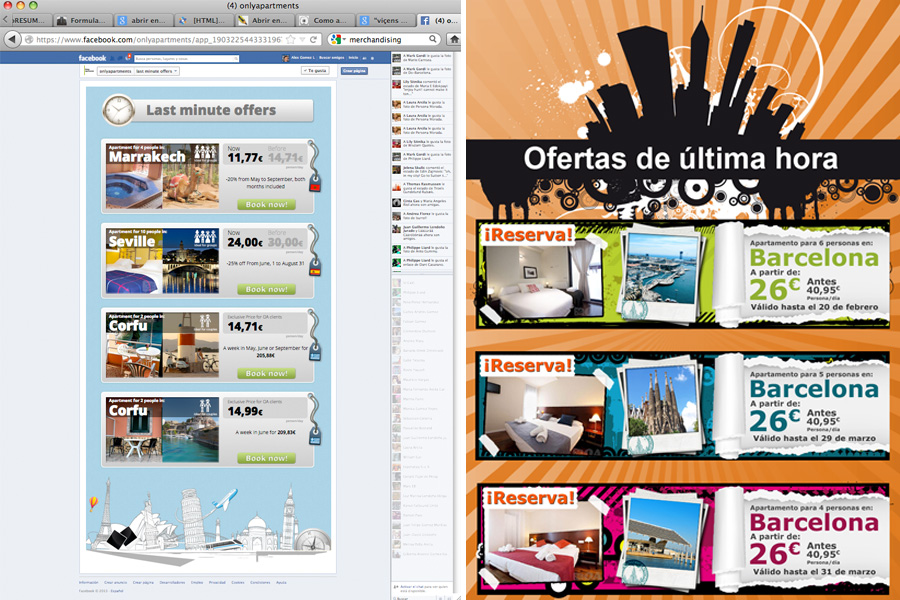
Task: Open Facebook notifications globe with red badge
Action: [x=127, y=58]
